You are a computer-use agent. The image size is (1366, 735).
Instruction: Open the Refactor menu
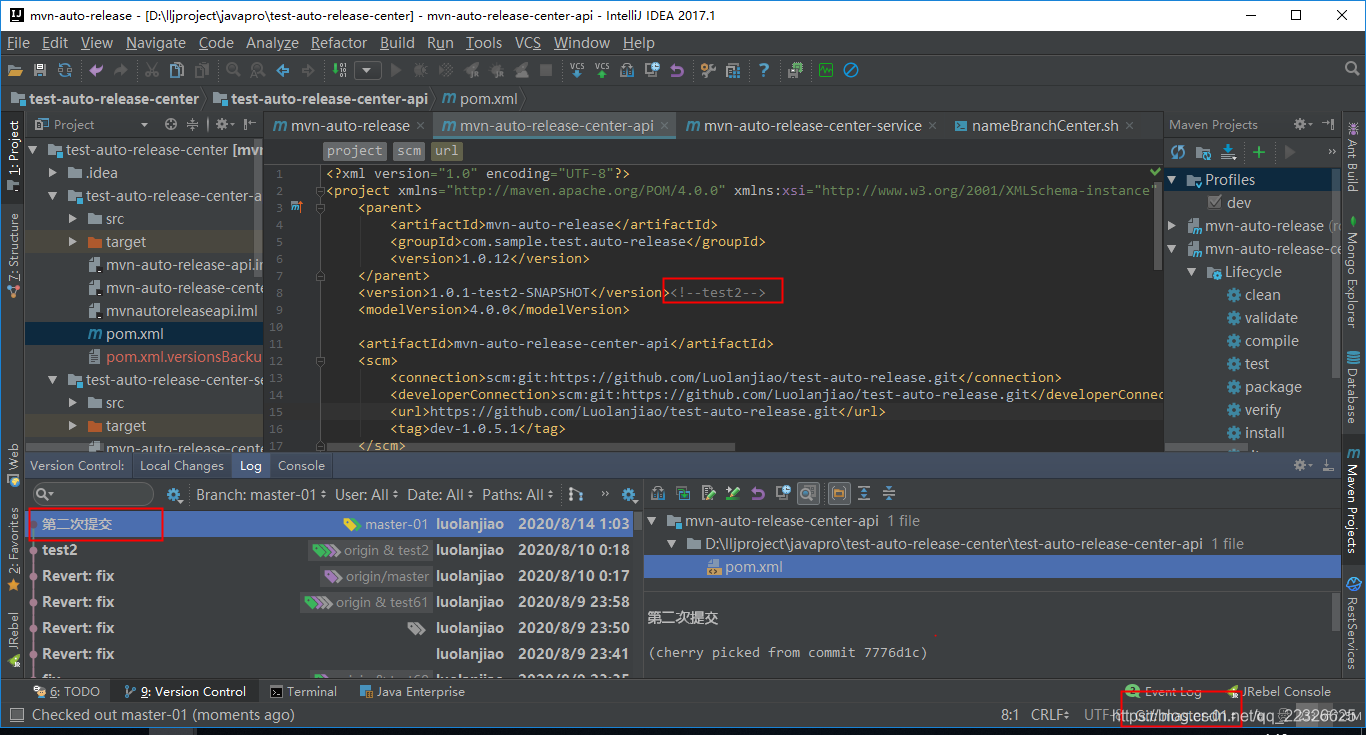[339, 43]
